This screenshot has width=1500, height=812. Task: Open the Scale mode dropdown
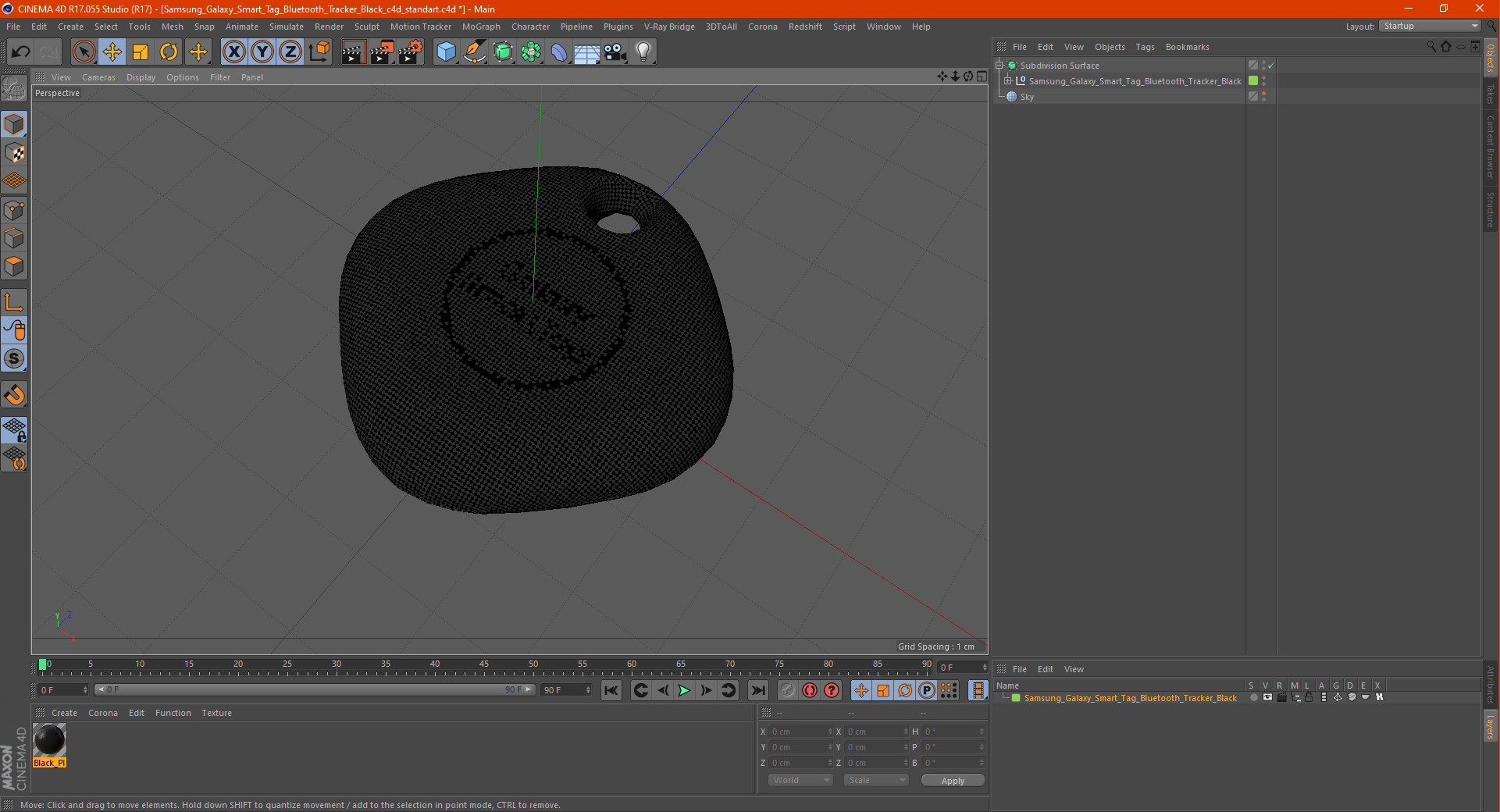pyautogui.click(x=875, y=780)
